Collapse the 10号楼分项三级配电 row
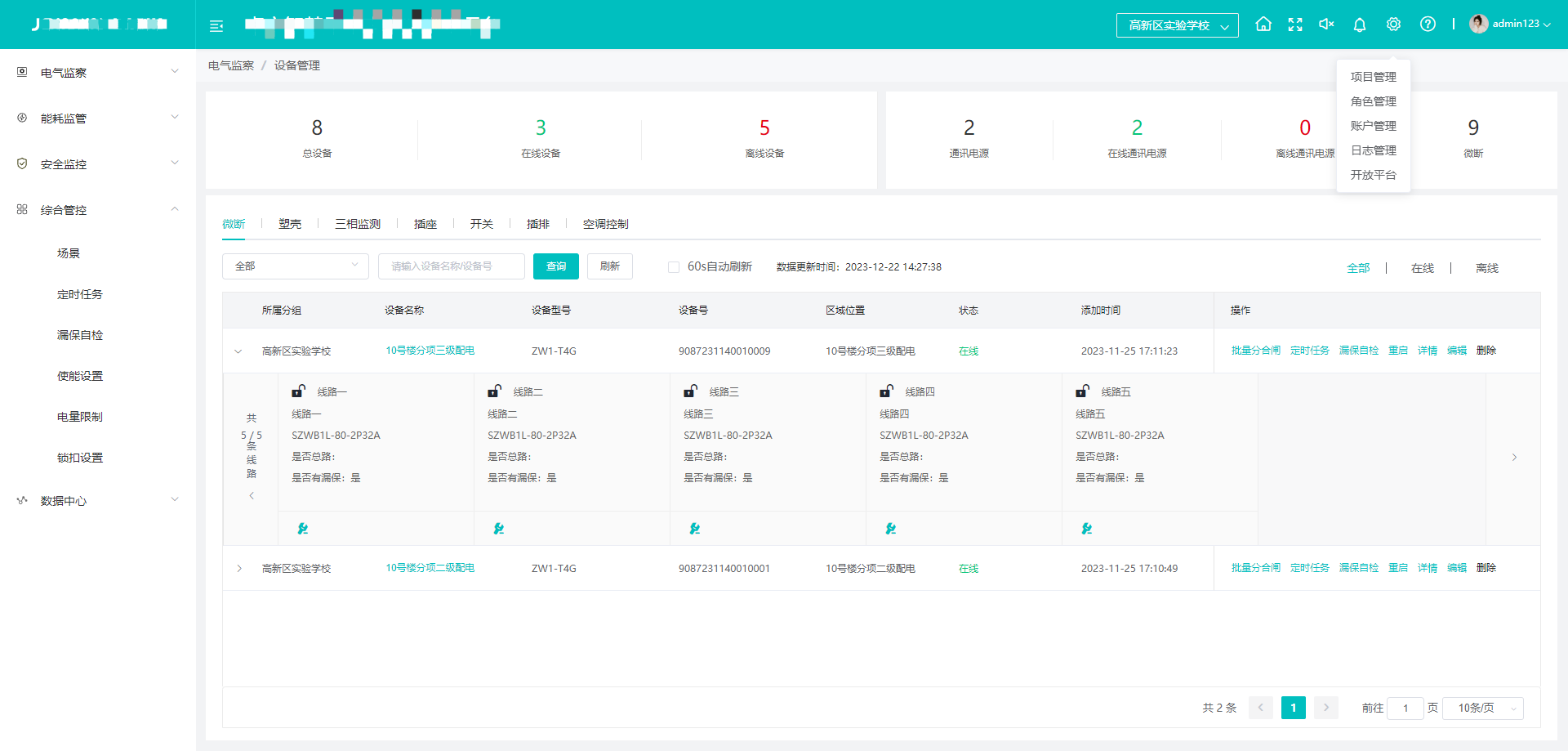Image resolution: width=1568 pixels, height=751 pixels. click(238, 351)
